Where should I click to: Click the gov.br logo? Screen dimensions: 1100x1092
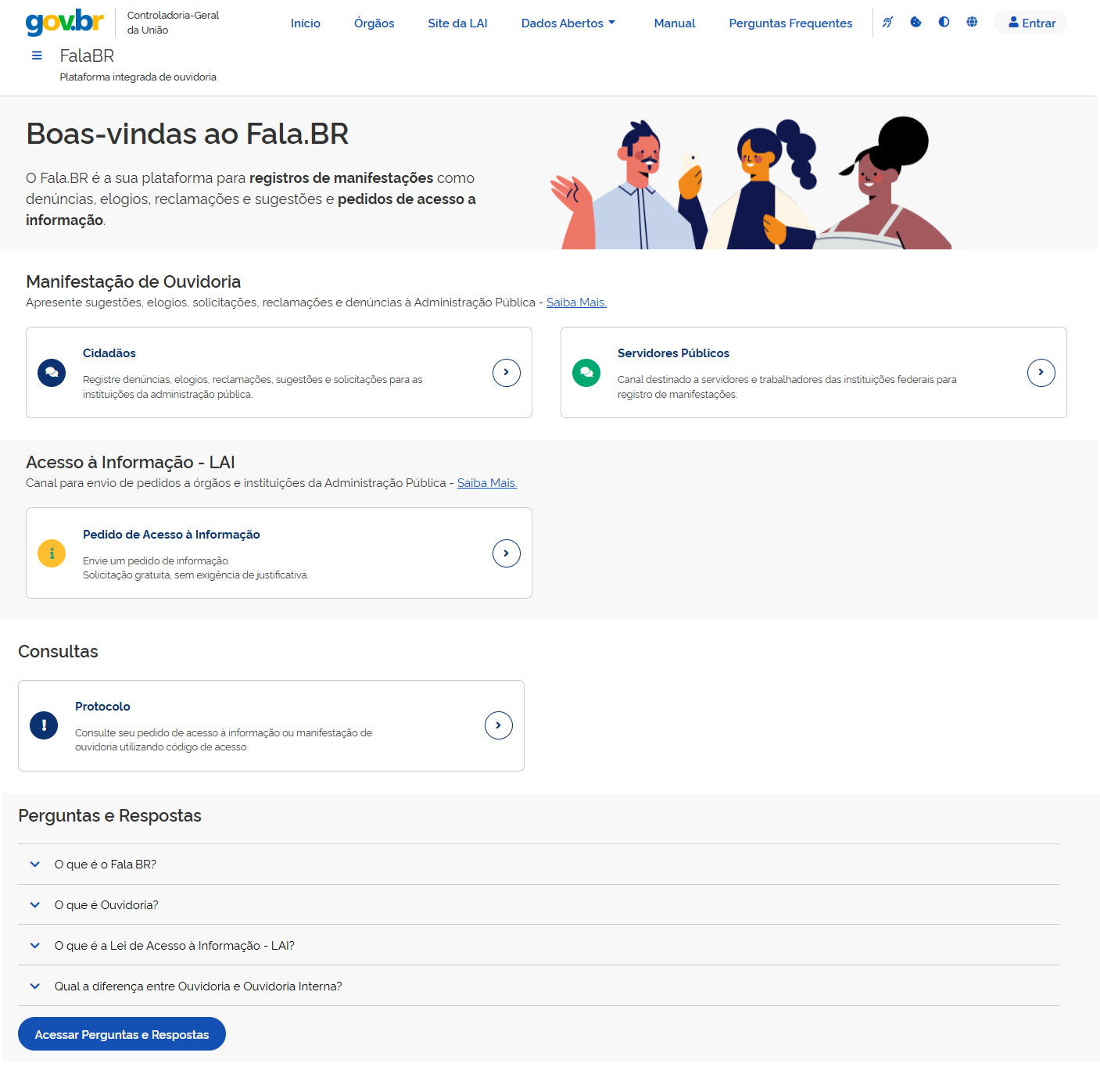64,22
